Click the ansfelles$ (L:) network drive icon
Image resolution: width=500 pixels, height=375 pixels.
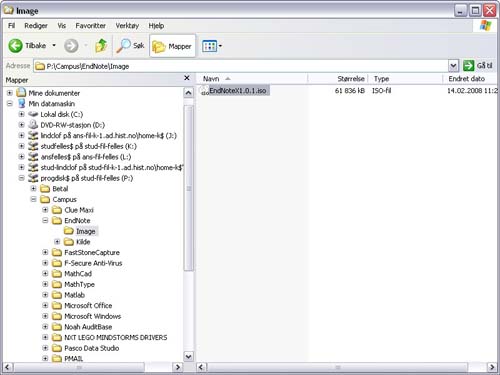tap(33, 157)
